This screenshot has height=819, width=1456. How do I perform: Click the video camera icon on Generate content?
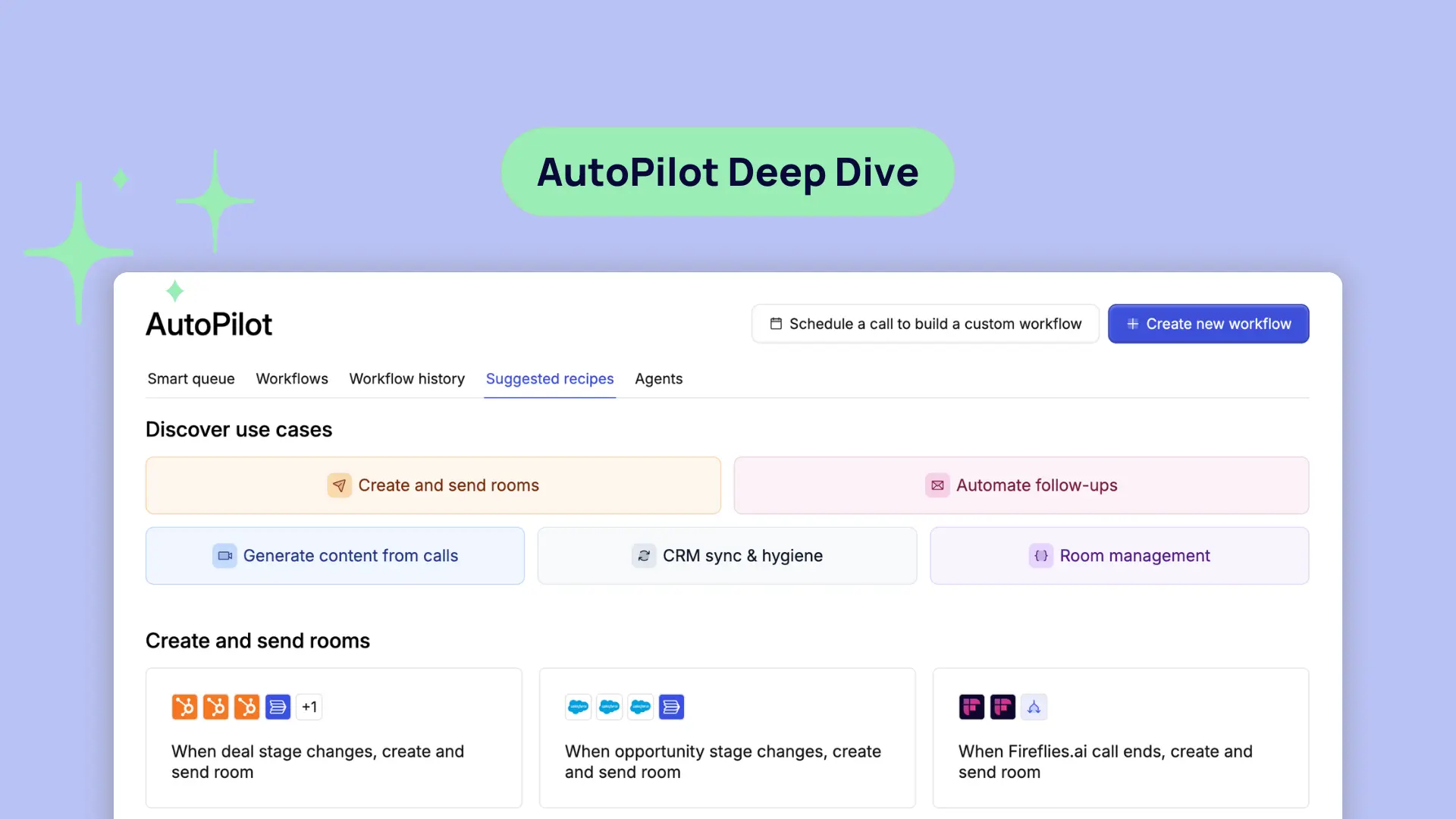point(224,556)
